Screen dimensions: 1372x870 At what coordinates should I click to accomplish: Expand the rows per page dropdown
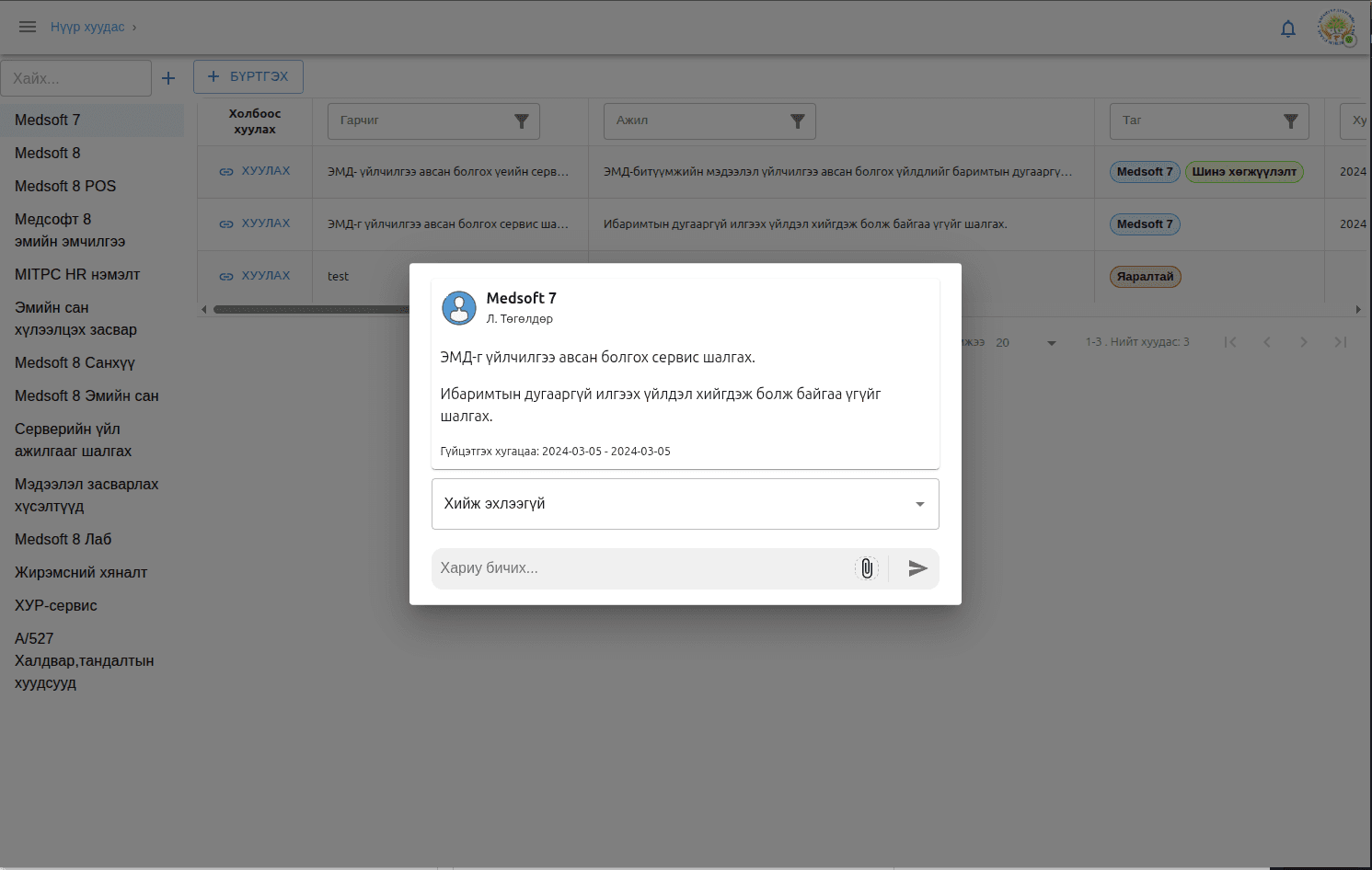pyautogui.click(x=1051, y=342)
